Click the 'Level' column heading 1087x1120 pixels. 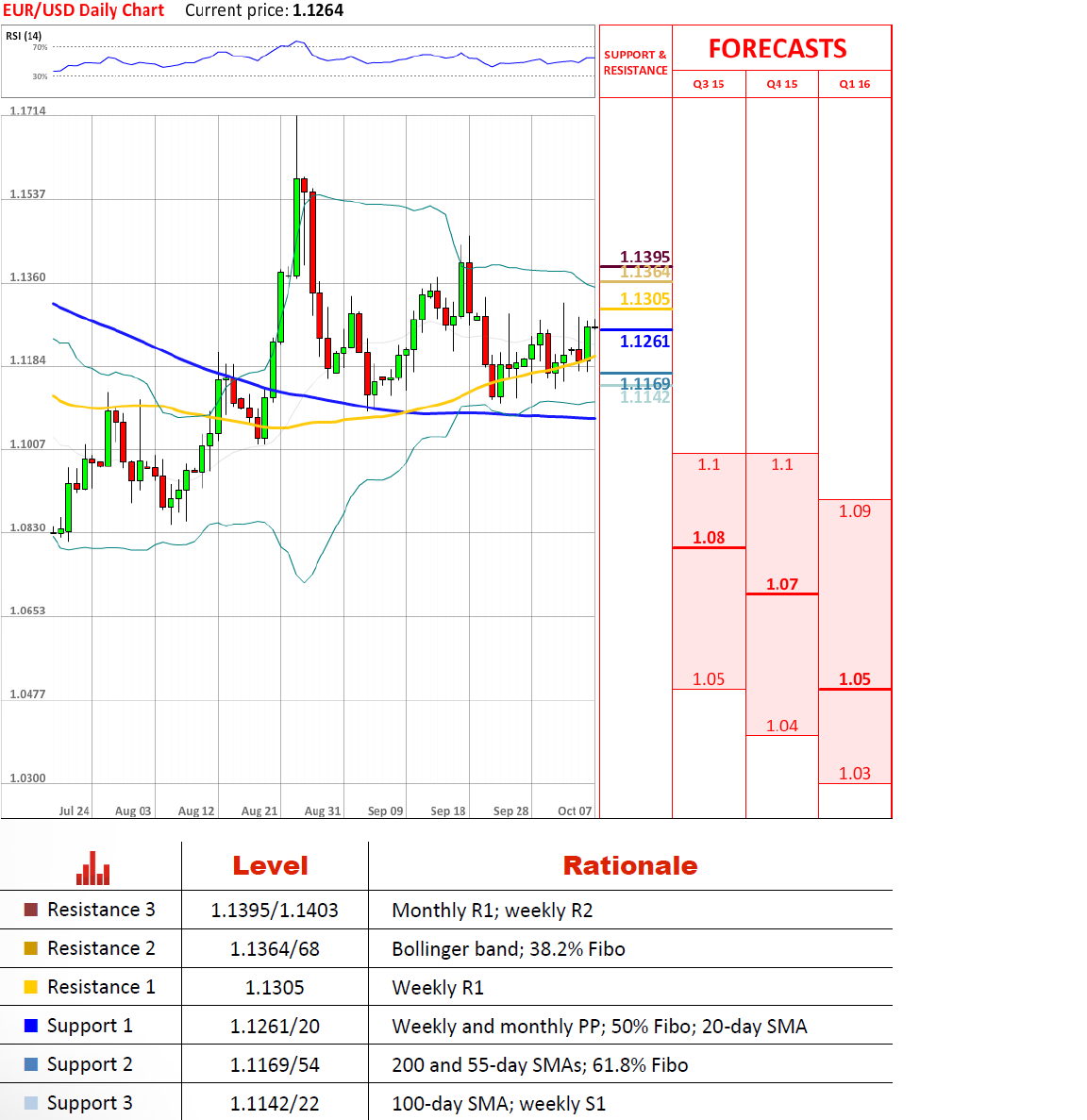click(x=271, y=866)
